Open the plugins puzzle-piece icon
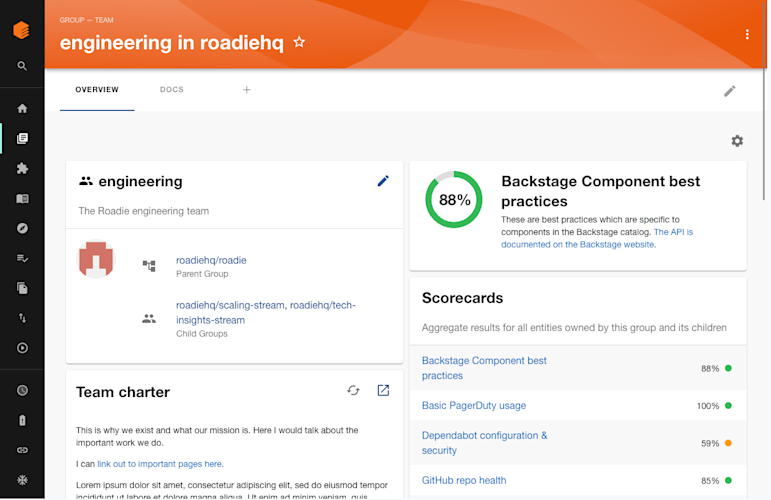The width and height of the screenshot is (771, 500). point(22,168)
